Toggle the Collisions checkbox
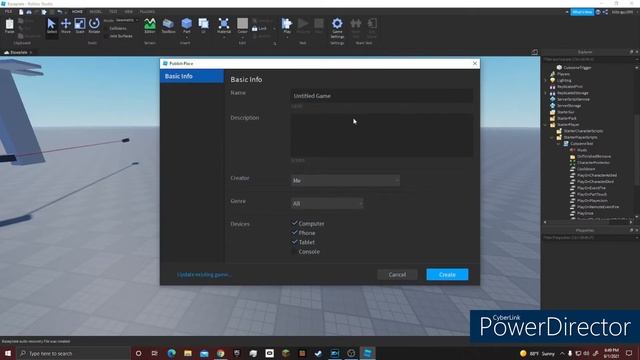The width and height of the screenshot is (640, 360). click(106, 28)
